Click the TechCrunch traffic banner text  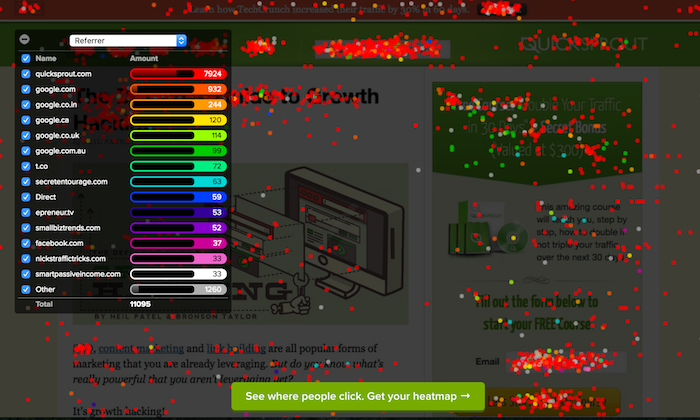coord(330,9)
